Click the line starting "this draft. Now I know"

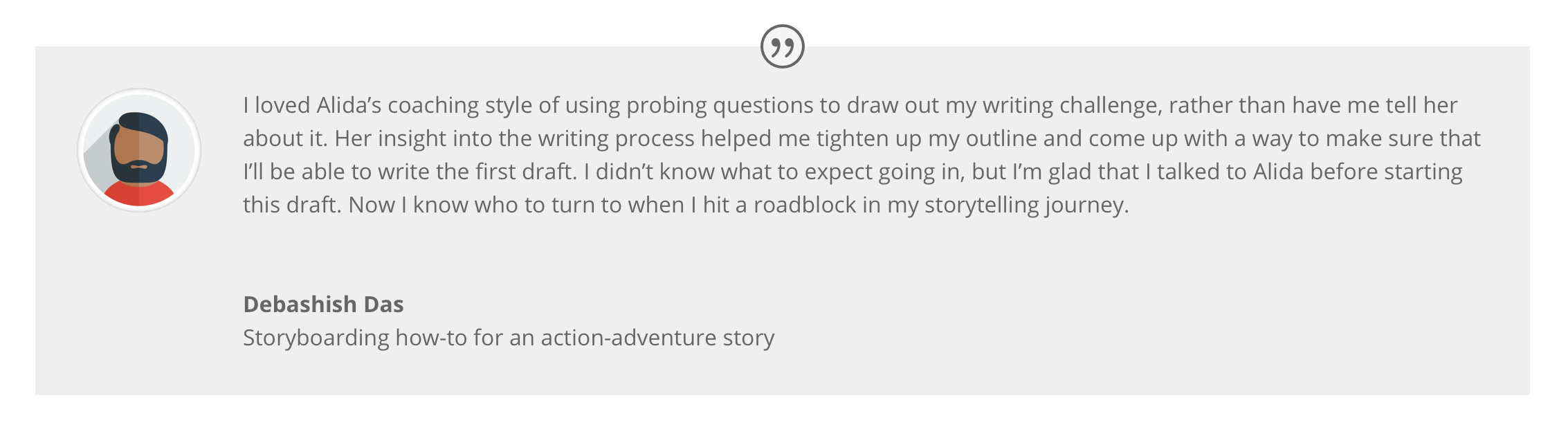[686, 205]
